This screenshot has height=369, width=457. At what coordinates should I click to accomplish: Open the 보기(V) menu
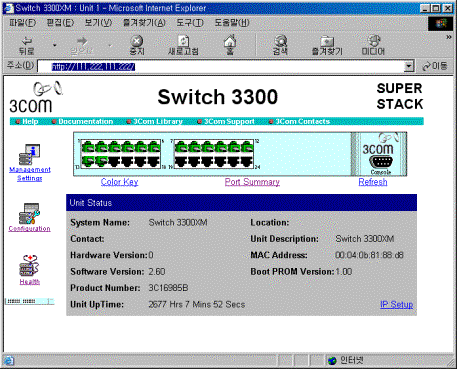coord(98,23)
